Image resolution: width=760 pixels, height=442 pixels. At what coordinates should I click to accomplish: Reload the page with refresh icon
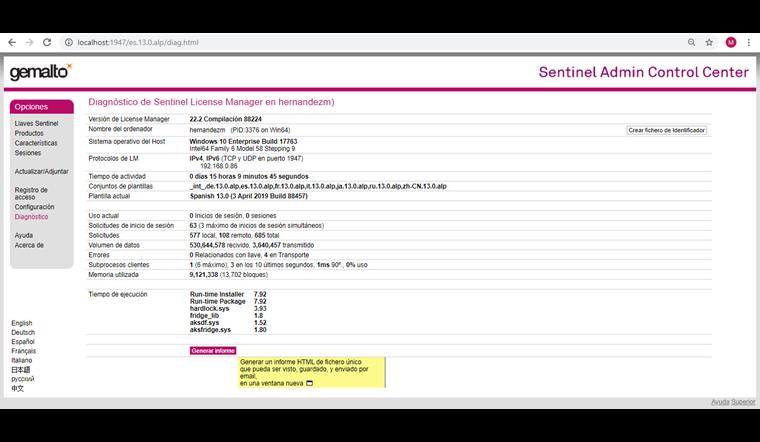(x=47, y=43)
